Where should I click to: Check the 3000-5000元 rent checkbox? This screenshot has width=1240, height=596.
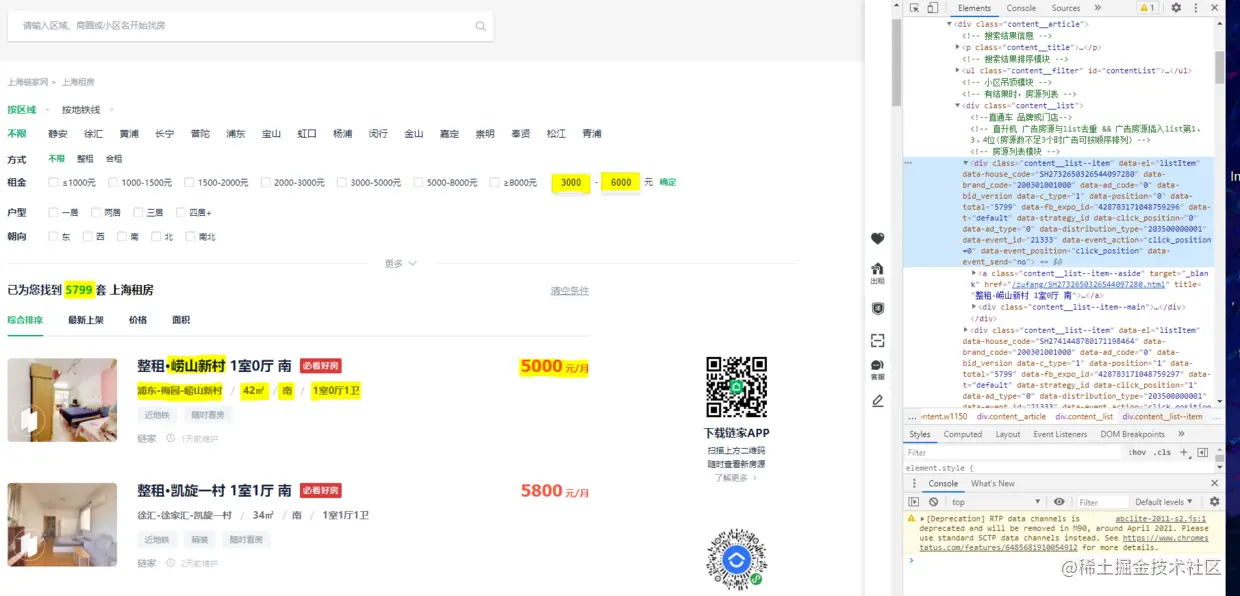(342, 182)
